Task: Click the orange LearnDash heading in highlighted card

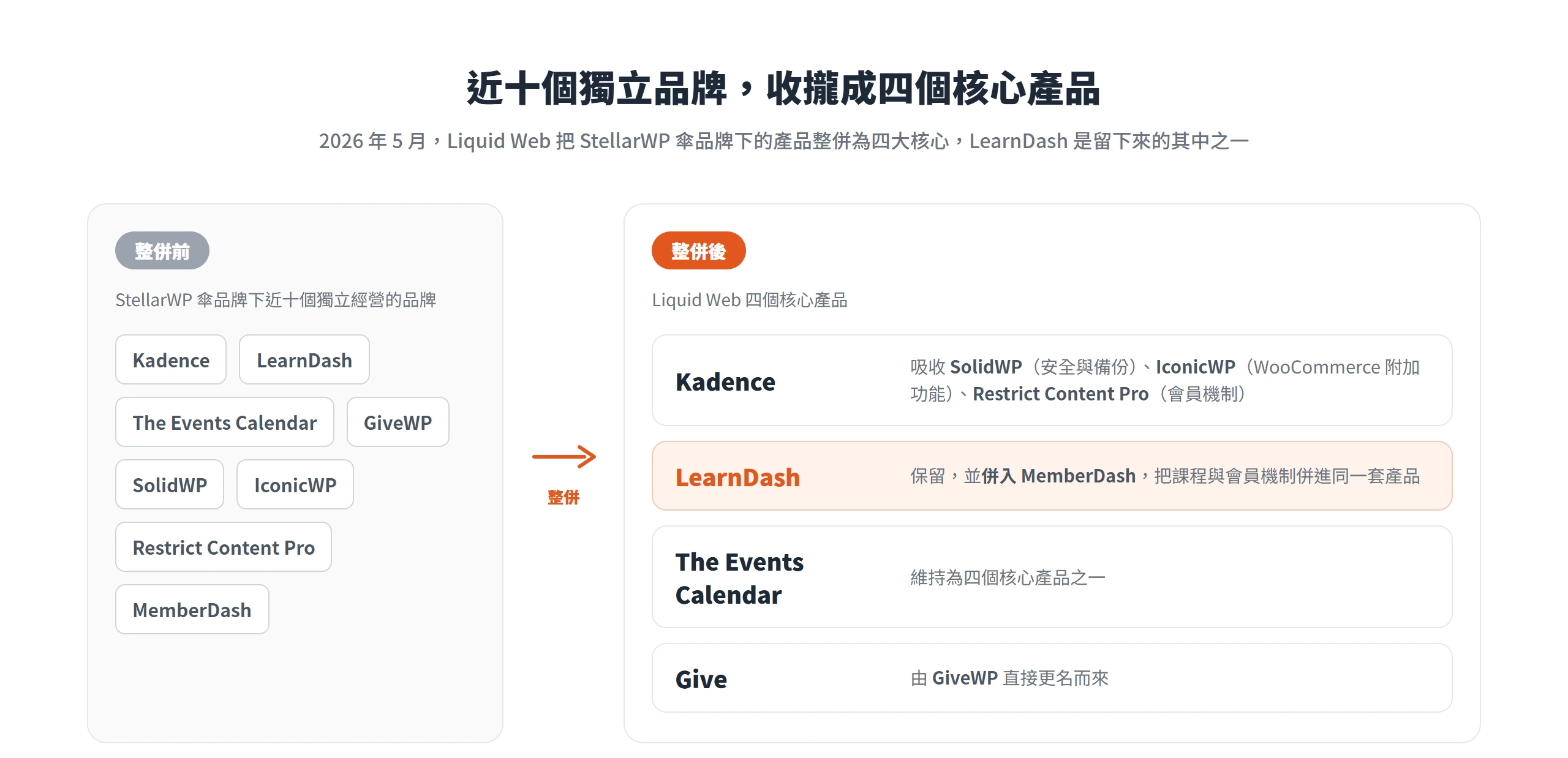Action: [x=737, y=477]
